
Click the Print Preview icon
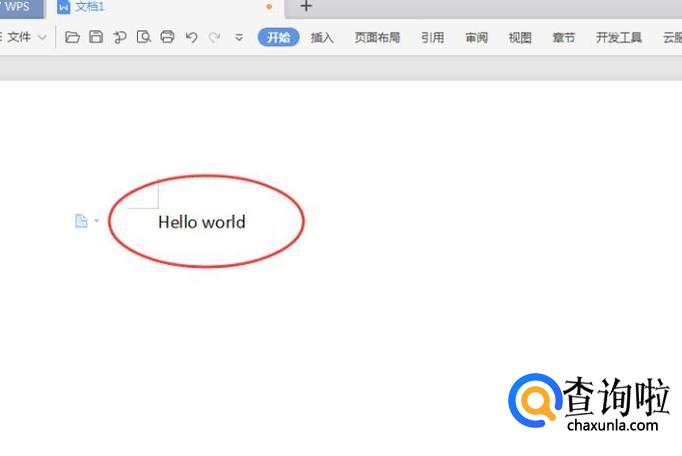coord(144,38)
